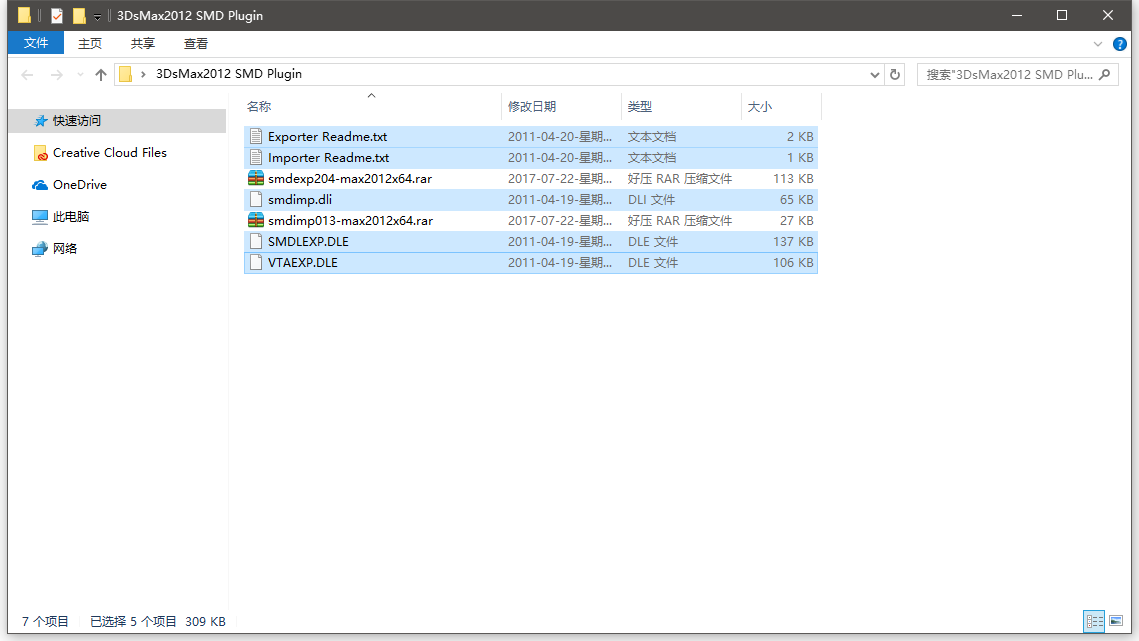The image size is (1139, 641).
Task: Click the 此电脑 computer icon
Action: click(40, 217)
